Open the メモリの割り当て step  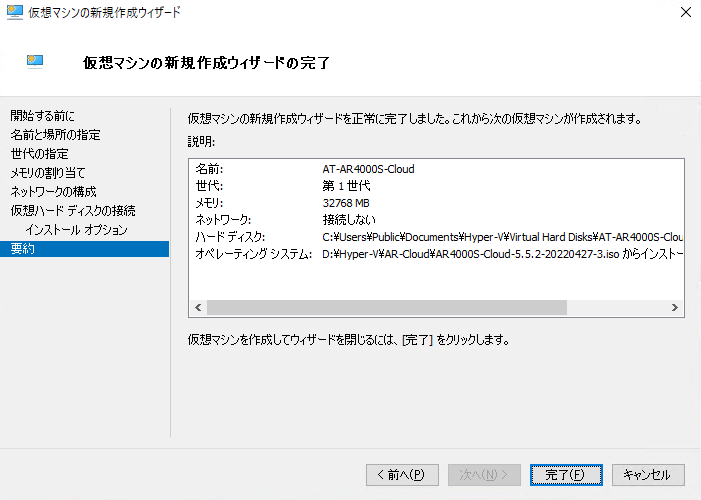(x=48, y=173)
